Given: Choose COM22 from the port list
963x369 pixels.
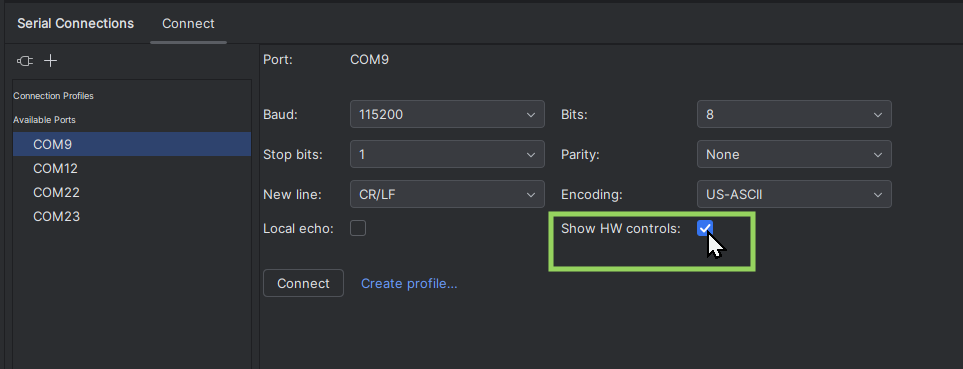Looking at the screenshot, I should click(132, 192).
